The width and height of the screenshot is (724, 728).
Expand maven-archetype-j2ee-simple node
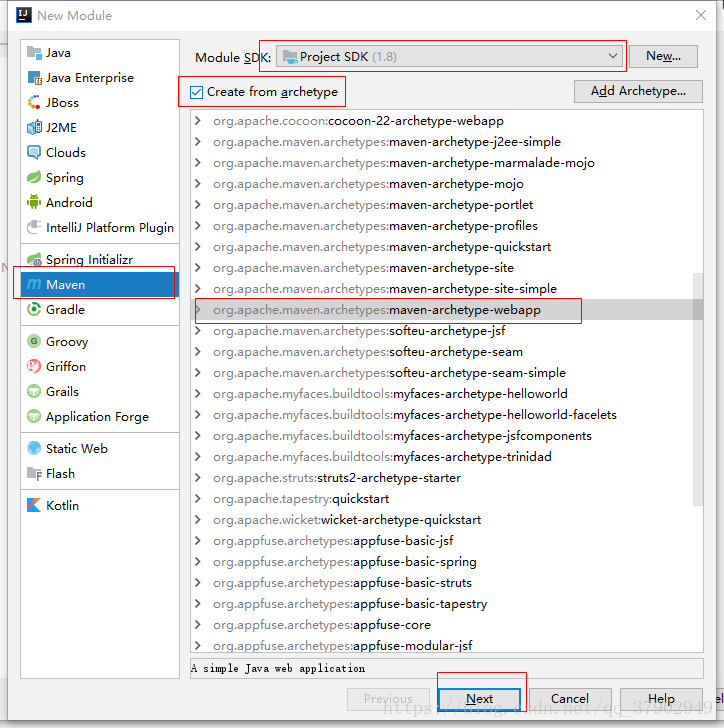tap(198, 142)
